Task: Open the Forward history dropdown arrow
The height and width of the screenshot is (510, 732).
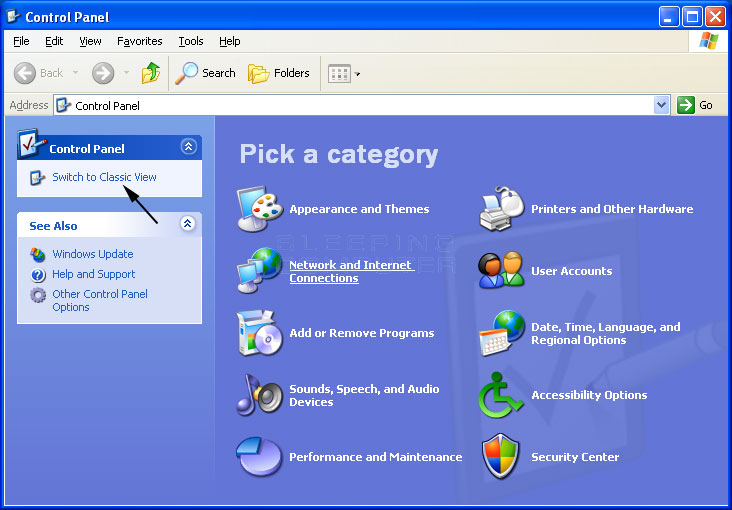Action: (126, 73)
